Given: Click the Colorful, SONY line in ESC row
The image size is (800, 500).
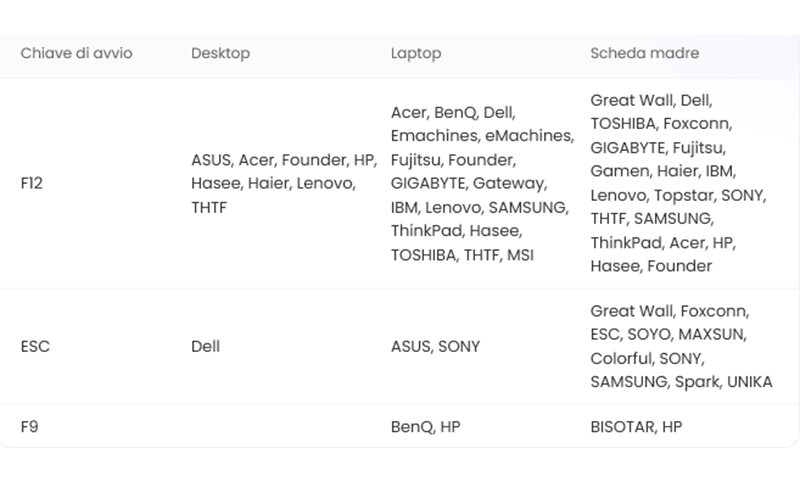Looking at the screenshot, I should click(x=647, y=358).
